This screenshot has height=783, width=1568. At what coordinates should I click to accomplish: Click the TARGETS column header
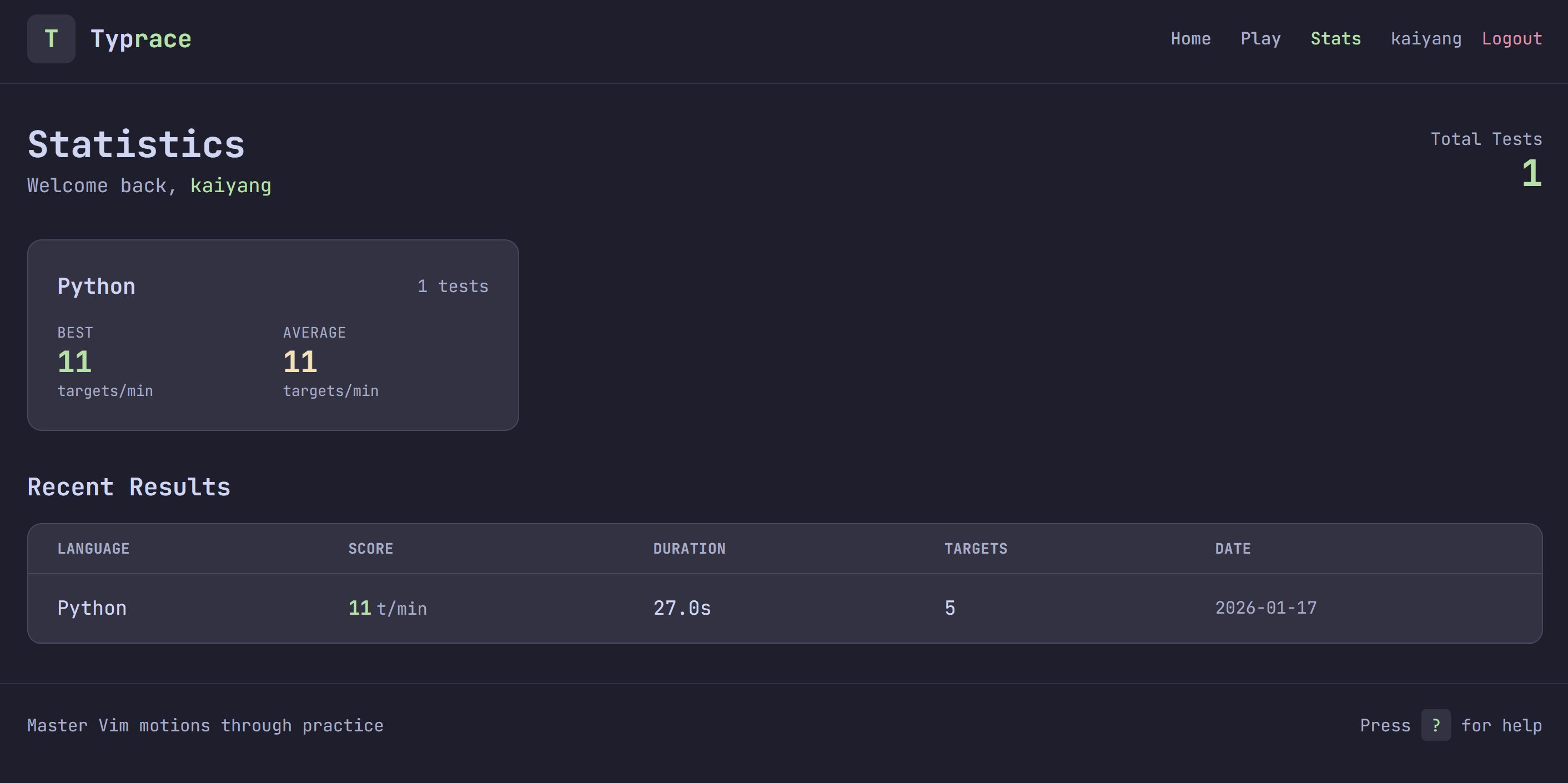click(975, 549)
